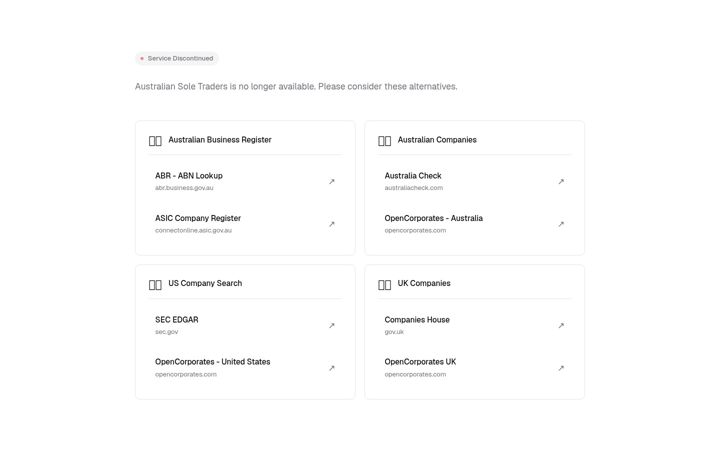Click the Australian Business Register heading
The height and width of the screenshot is (450, 720).
[220, 140]
